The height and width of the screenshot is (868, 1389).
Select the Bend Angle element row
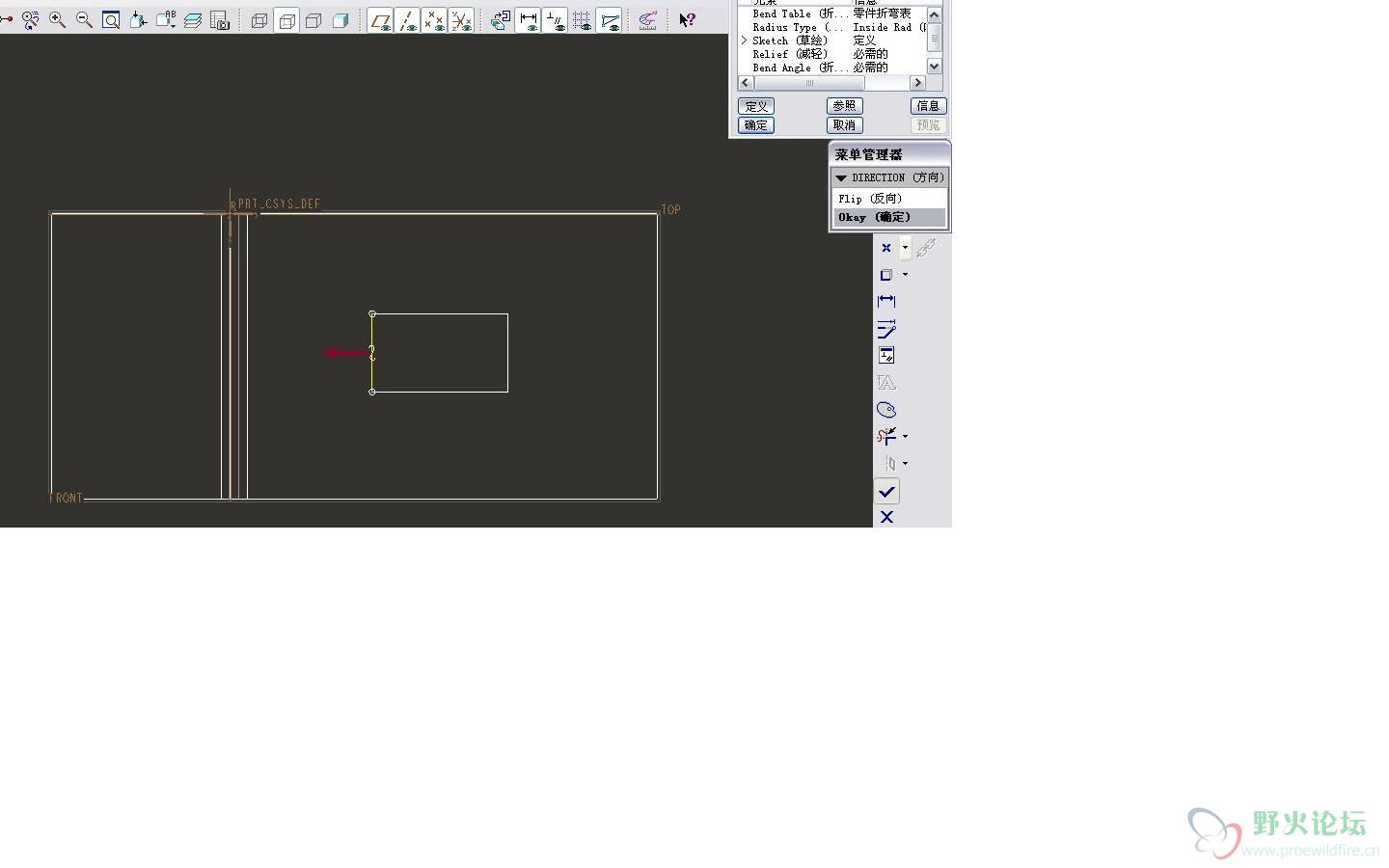[x=832, y=68]
